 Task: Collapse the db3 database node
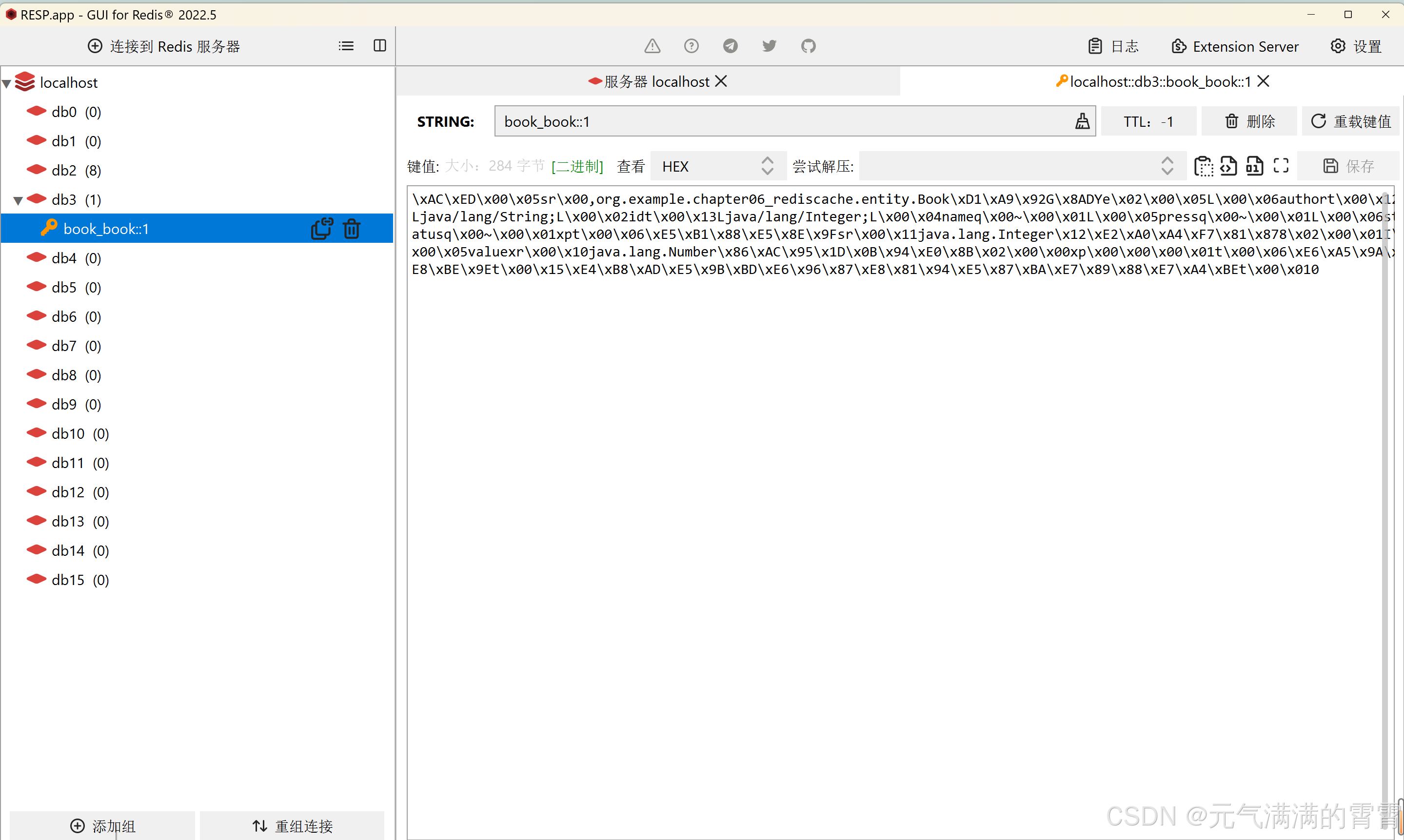pyautogui.click(x=18, y=200)
